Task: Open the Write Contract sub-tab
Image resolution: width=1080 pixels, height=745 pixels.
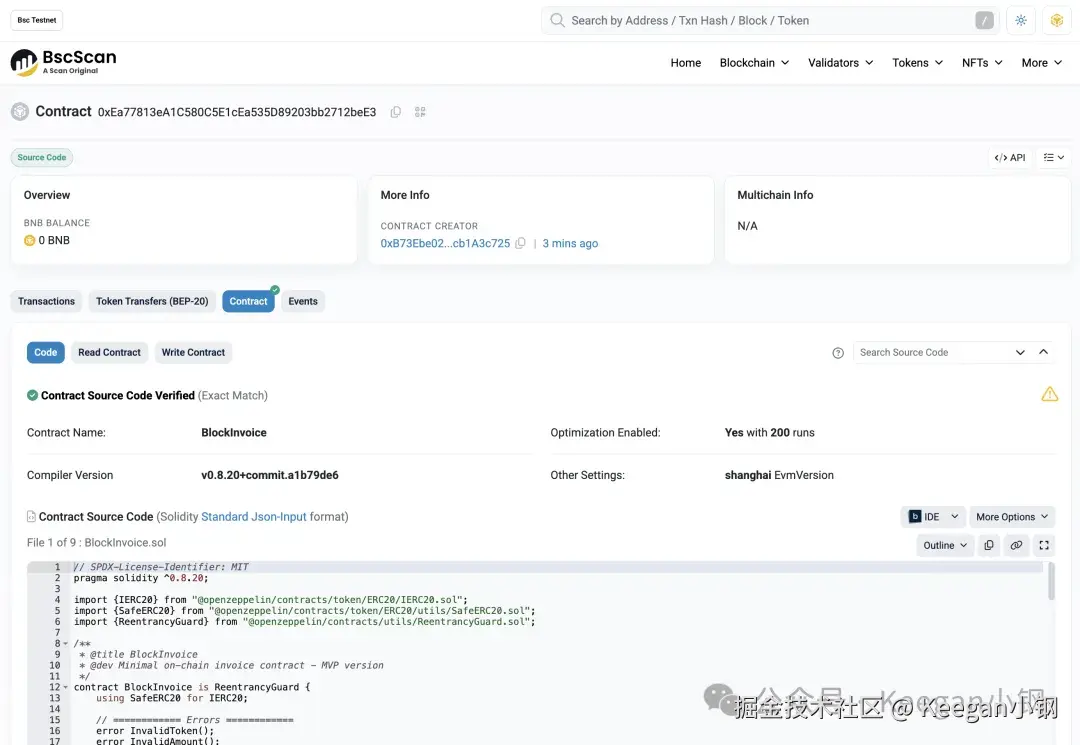Action: click(193, 353)
